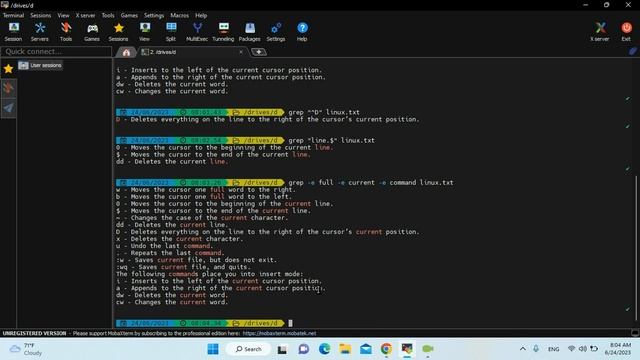Open the volume tray icon
Viewport: 640px width, 360px height.
tap(583, 349)
